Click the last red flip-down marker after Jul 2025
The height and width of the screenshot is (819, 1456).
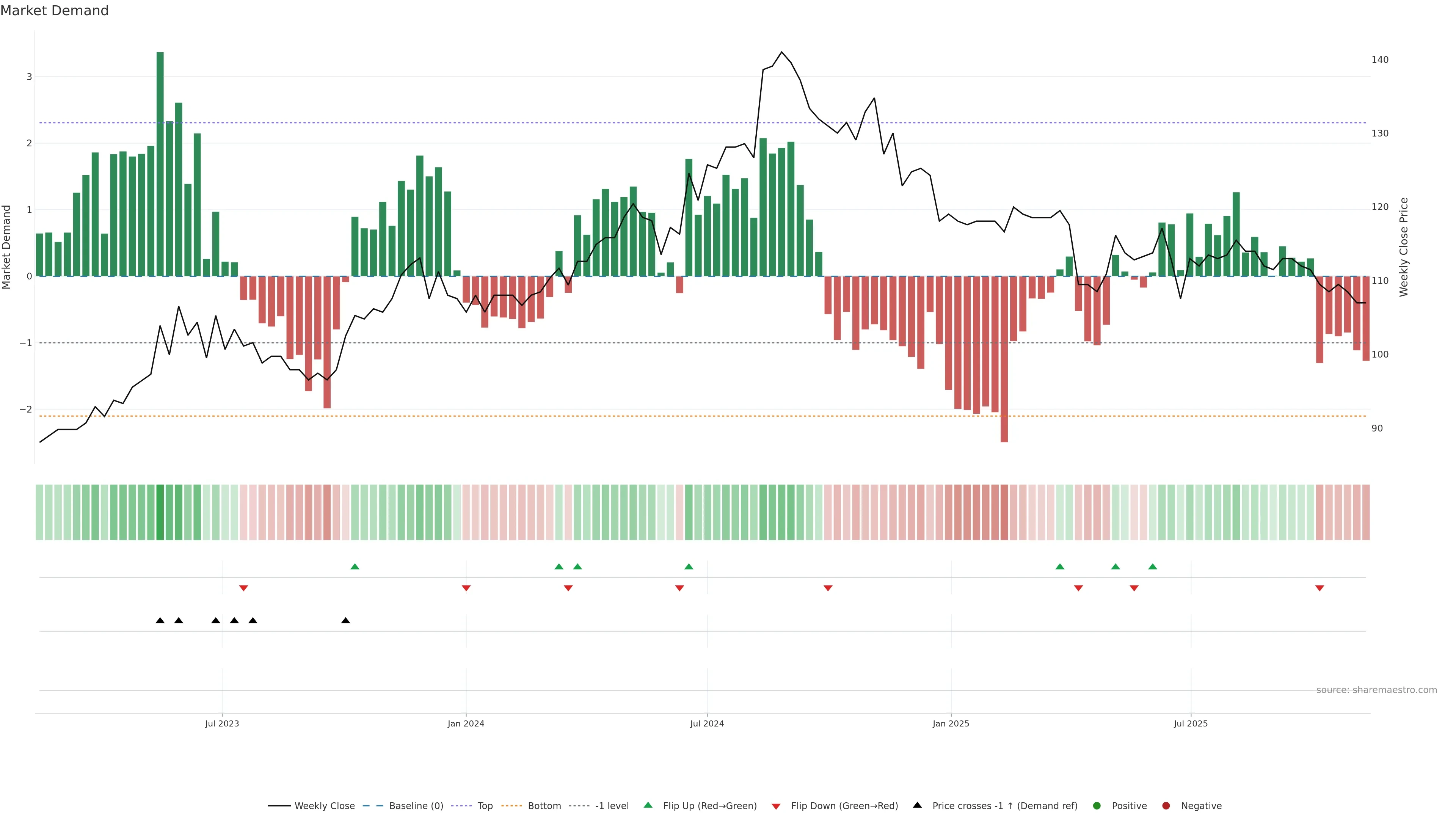[x=1320, y=588]
